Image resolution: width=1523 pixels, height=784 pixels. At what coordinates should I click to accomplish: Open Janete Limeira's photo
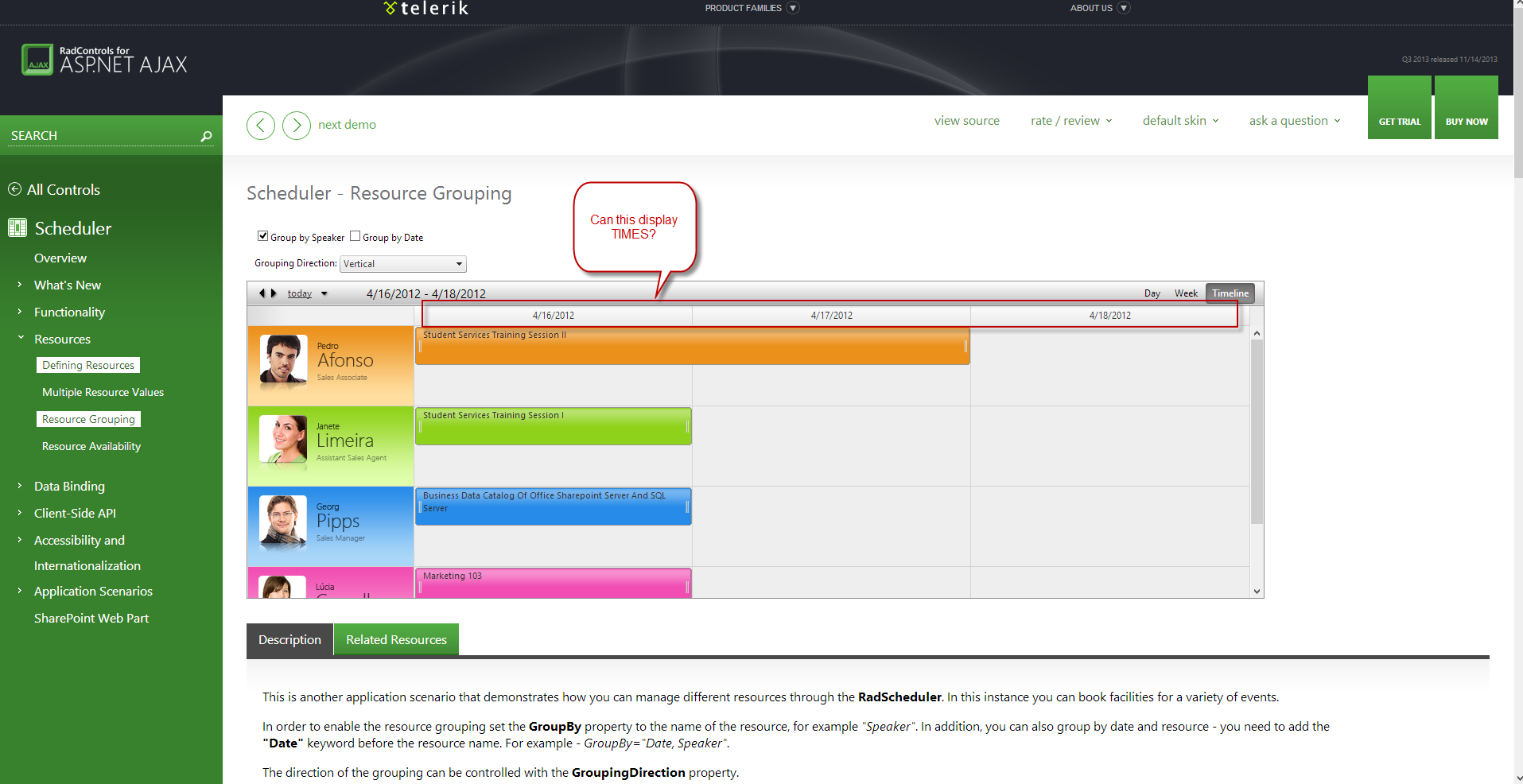283,439
